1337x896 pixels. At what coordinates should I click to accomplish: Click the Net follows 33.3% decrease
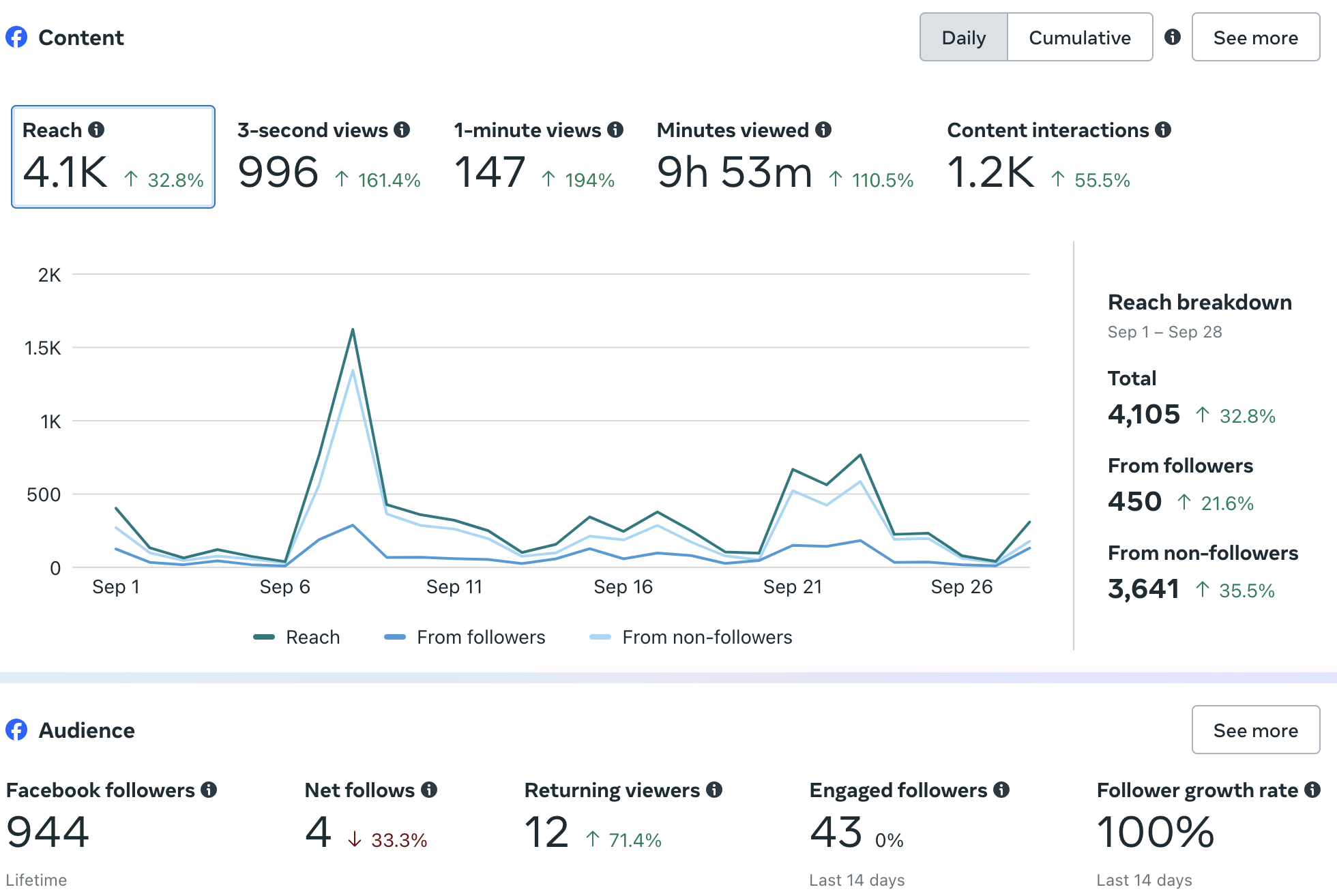(x=387, y=840)
